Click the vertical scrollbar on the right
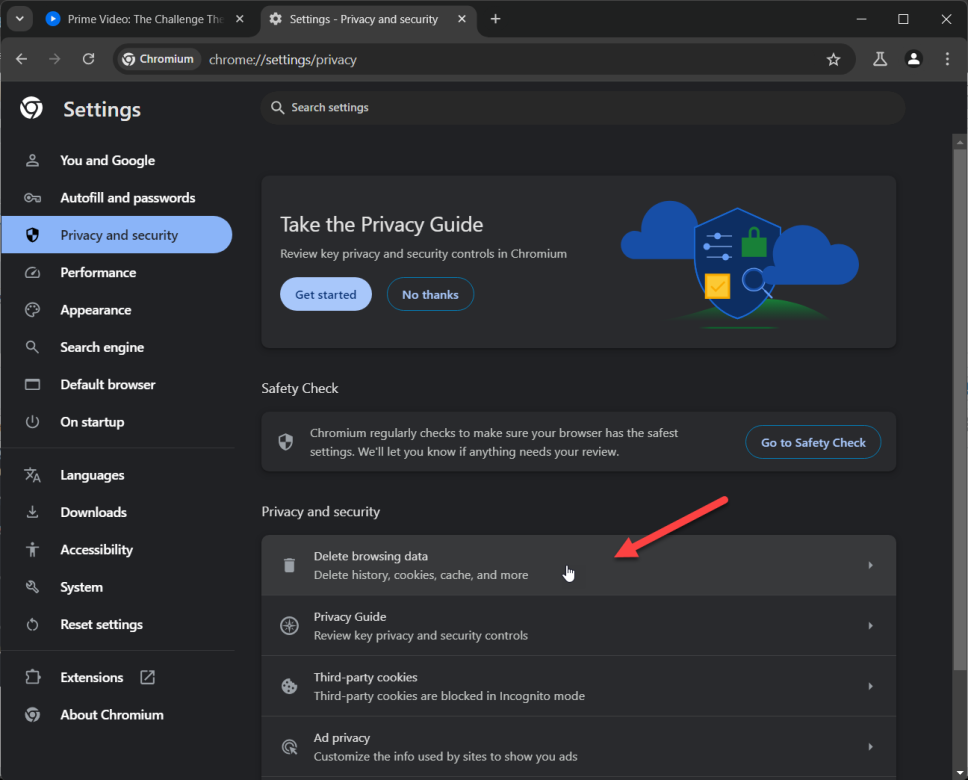Viewport: 968px width, 780px height. coord(959,400)
